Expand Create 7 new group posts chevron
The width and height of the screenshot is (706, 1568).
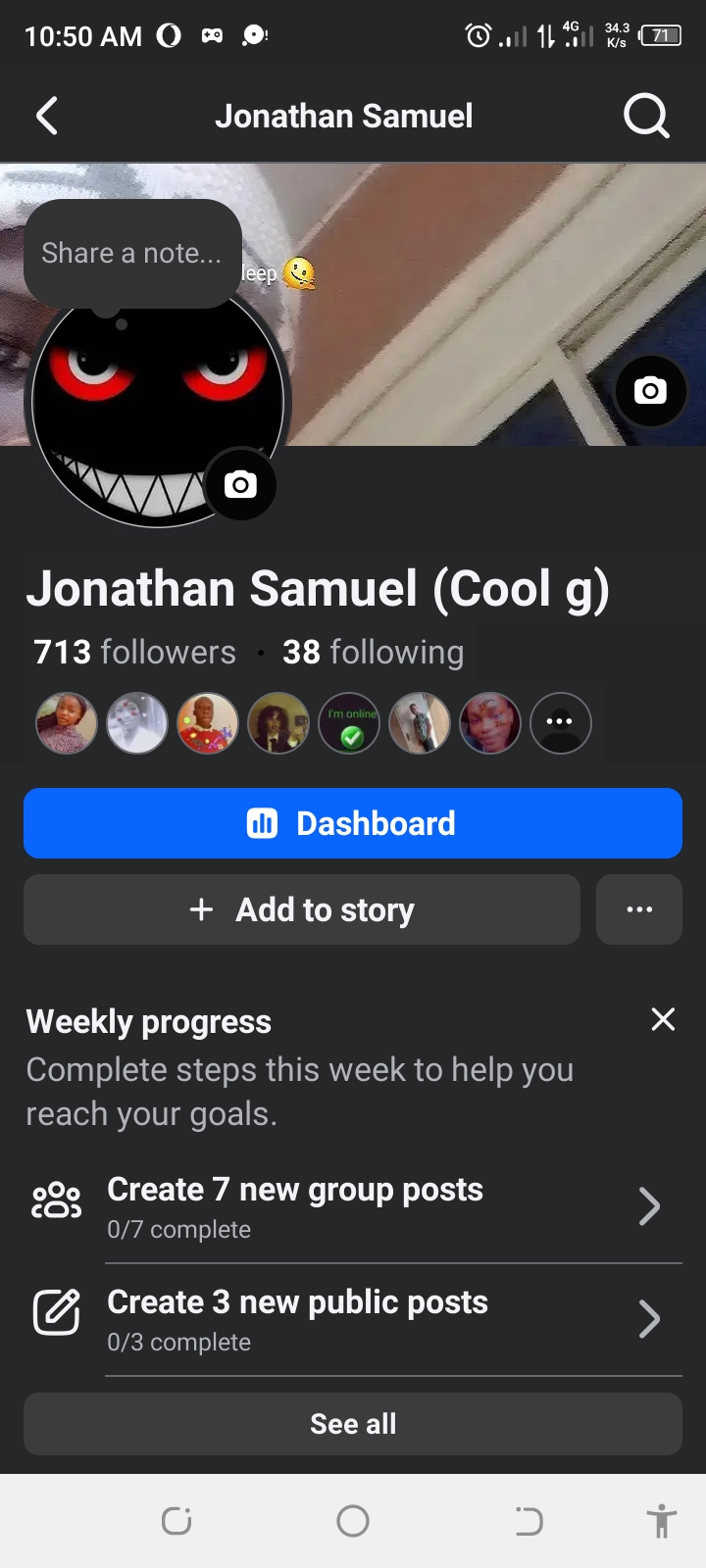click(648, 1206)
